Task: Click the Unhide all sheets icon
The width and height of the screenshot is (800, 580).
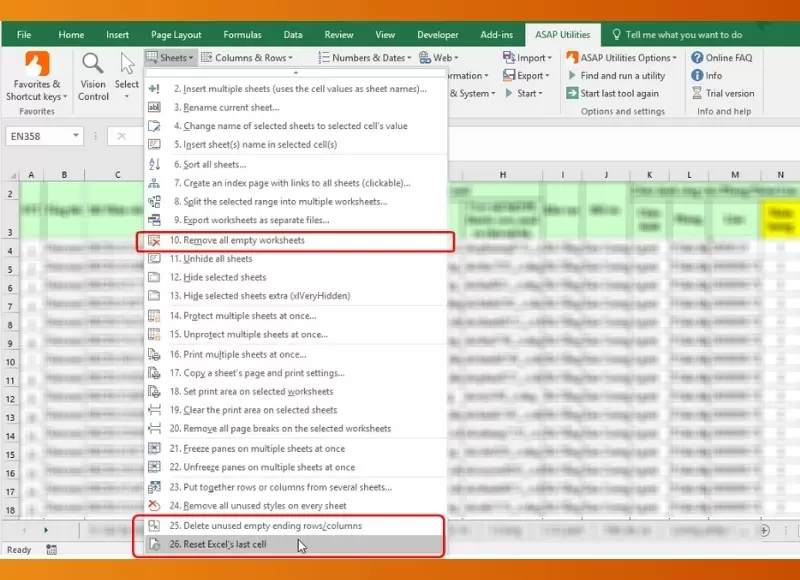Action: coord(154,259)
